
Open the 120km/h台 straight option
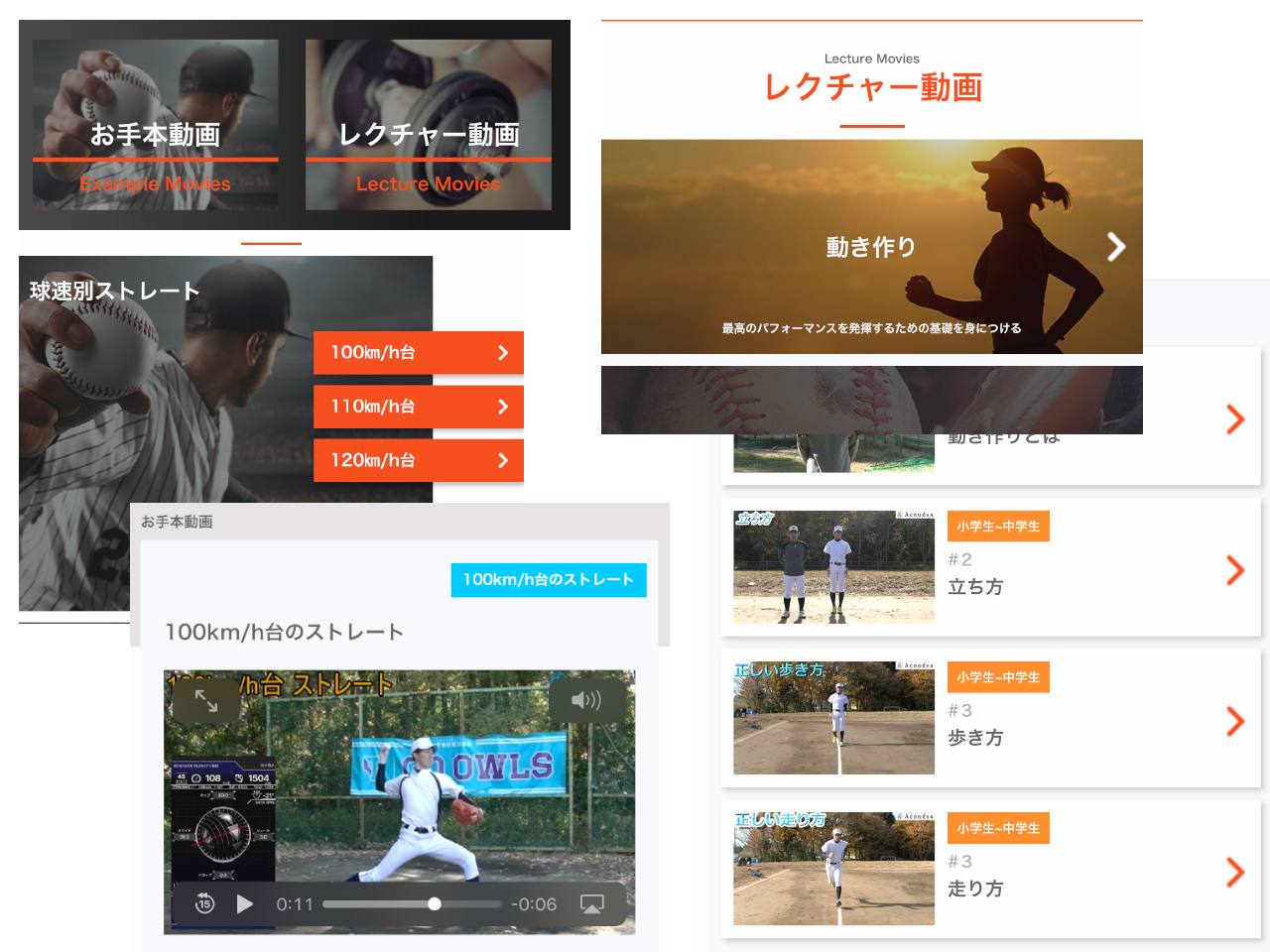418,460
